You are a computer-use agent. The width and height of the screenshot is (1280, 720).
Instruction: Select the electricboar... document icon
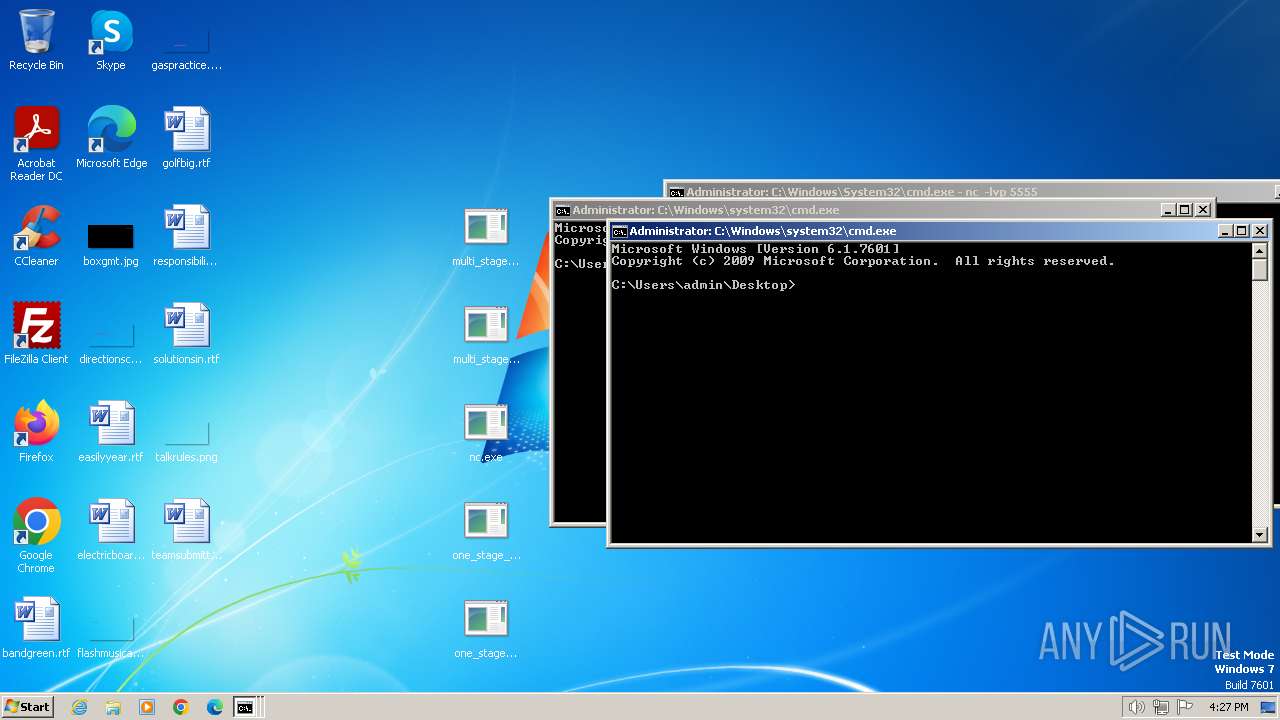(111, 530)
